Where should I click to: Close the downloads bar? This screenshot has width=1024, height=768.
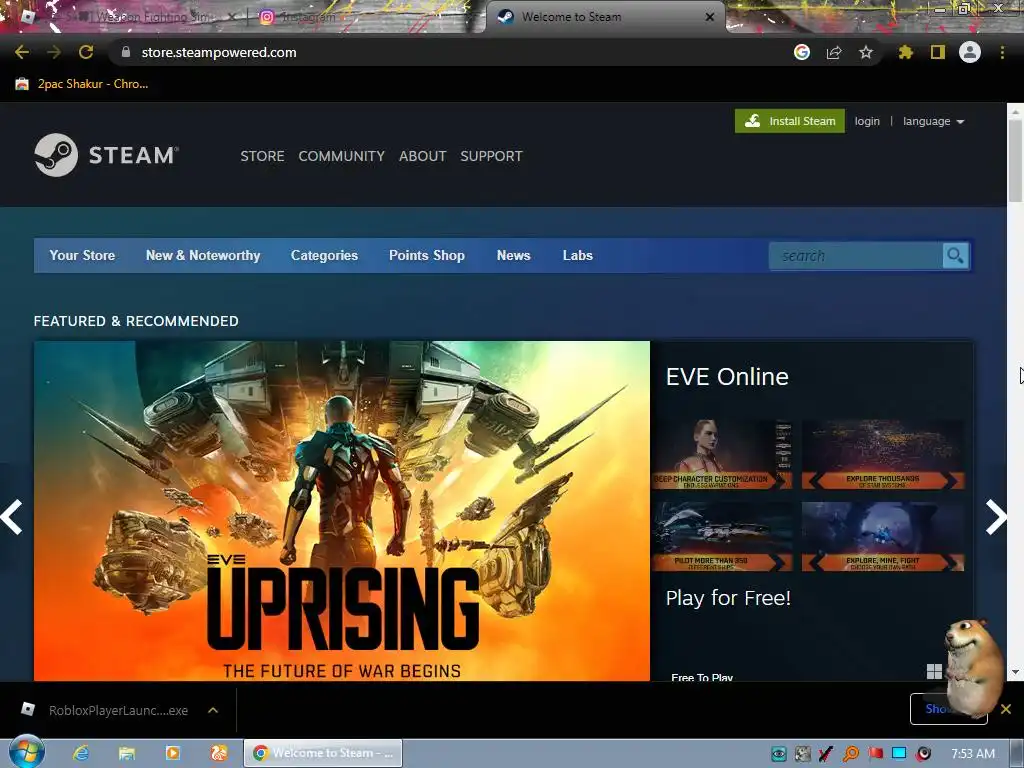(1006, 709)
